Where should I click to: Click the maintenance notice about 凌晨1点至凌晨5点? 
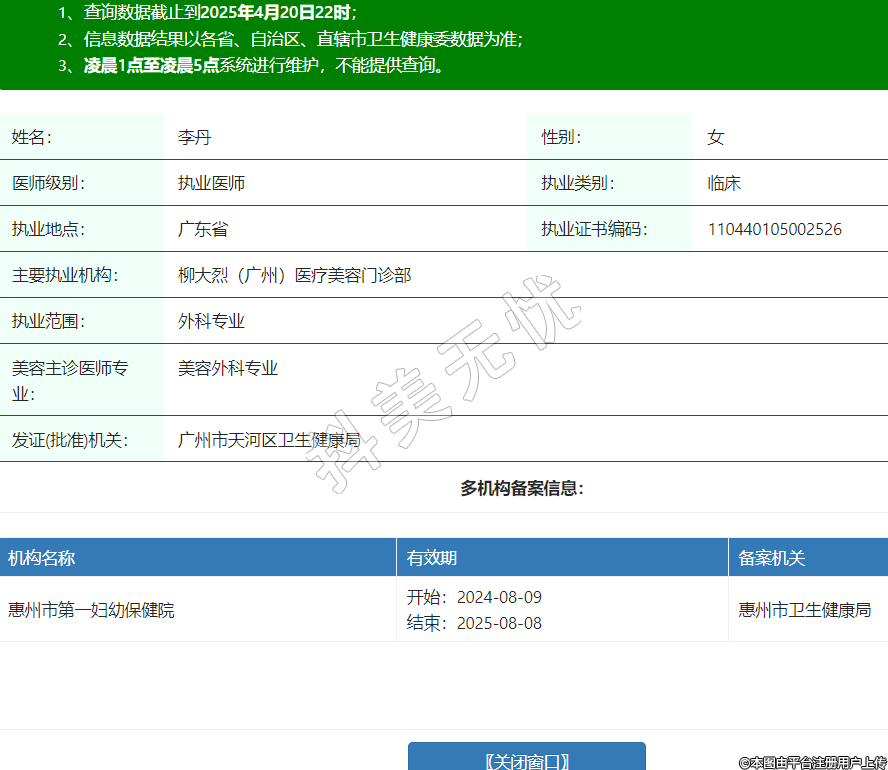click(x=263, y=66)
